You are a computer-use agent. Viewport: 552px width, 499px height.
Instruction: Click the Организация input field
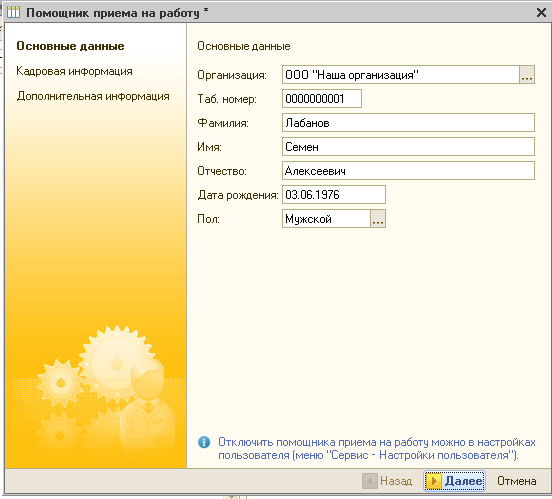(401, 74)
